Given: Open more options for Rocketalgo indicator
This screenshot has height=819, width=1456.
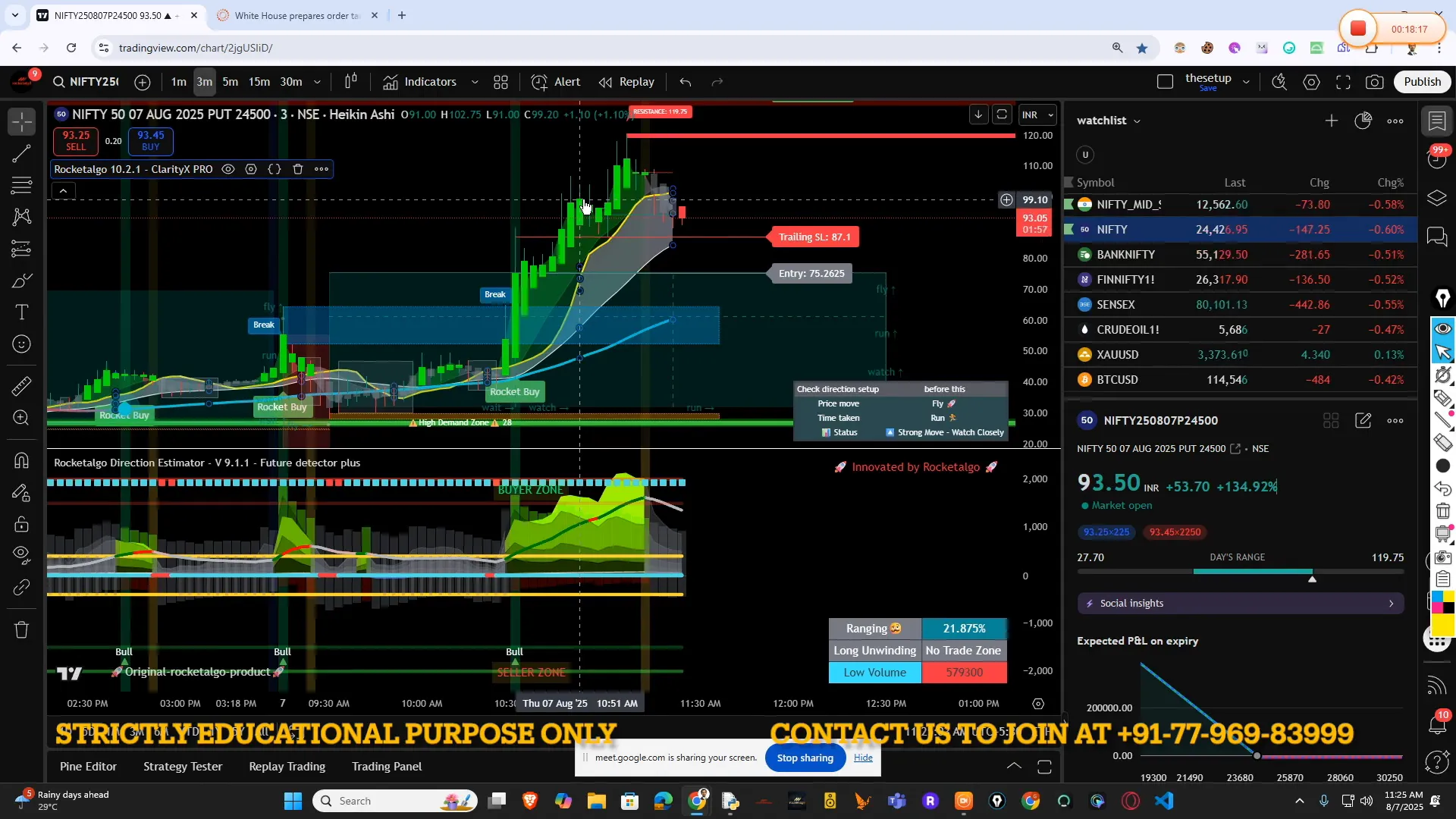Looking at the screenshot, I should click(x=322, y=169).
